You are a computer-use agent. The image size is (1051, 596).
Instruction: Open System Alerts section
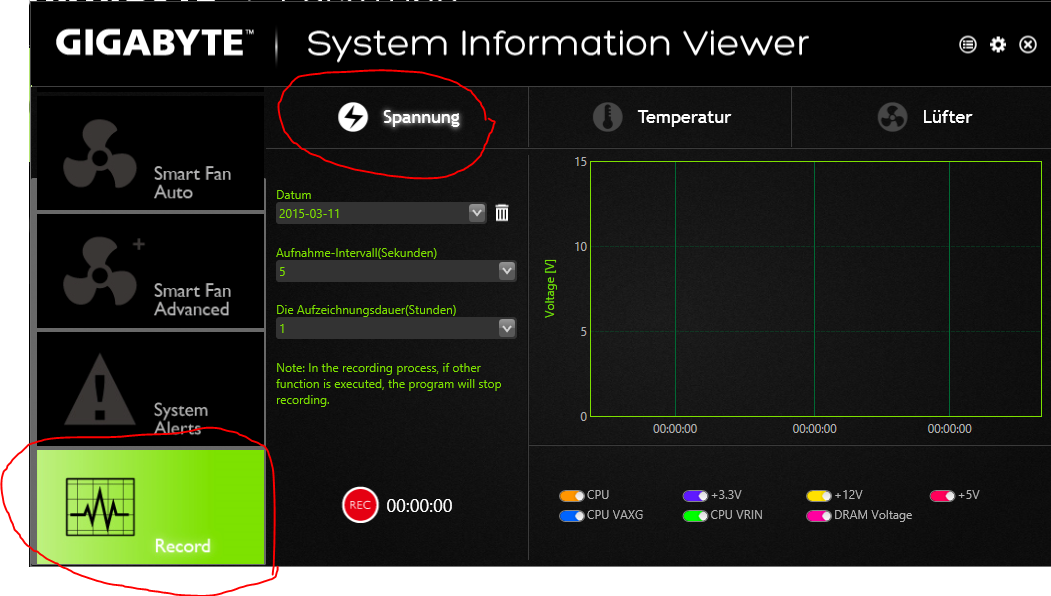coord(151,389)
